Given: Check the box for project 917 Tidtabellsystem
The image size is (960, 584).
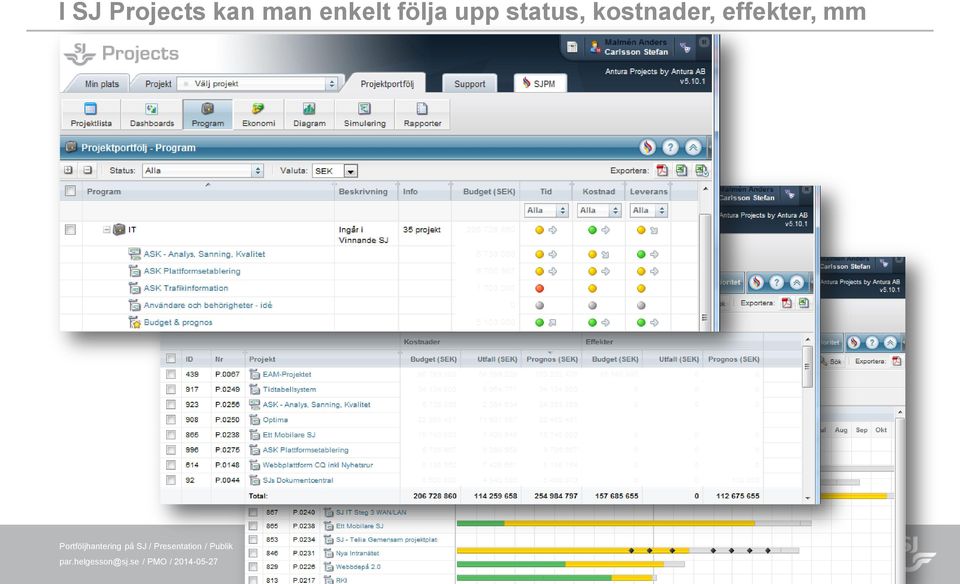Looking at the screenshot, I should (171, 389).
